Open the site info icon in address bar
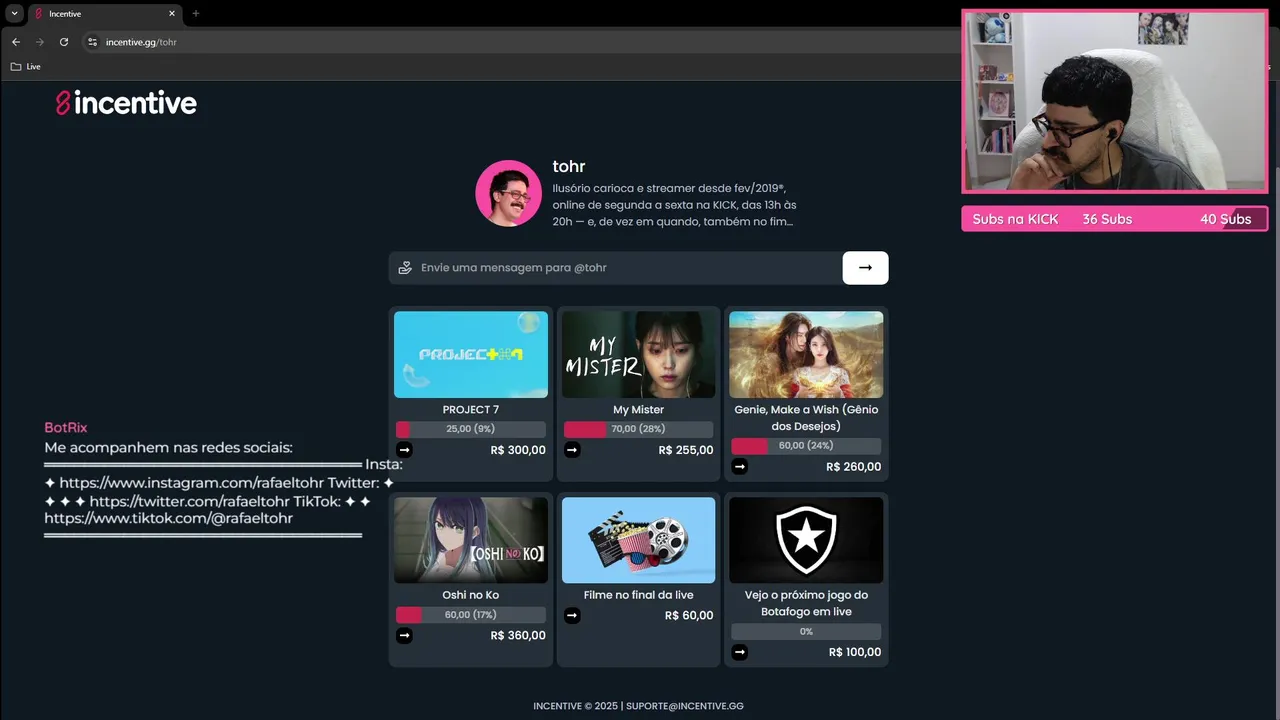 (x=92, y=42)
